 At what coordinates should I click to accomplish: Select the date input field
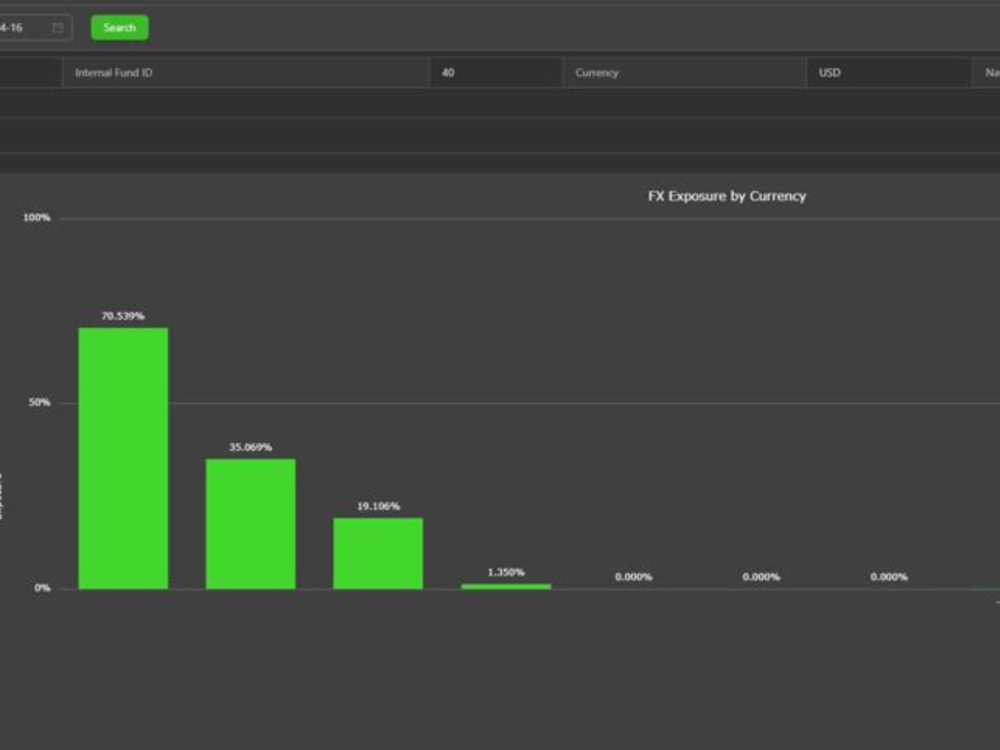point(35,27)
